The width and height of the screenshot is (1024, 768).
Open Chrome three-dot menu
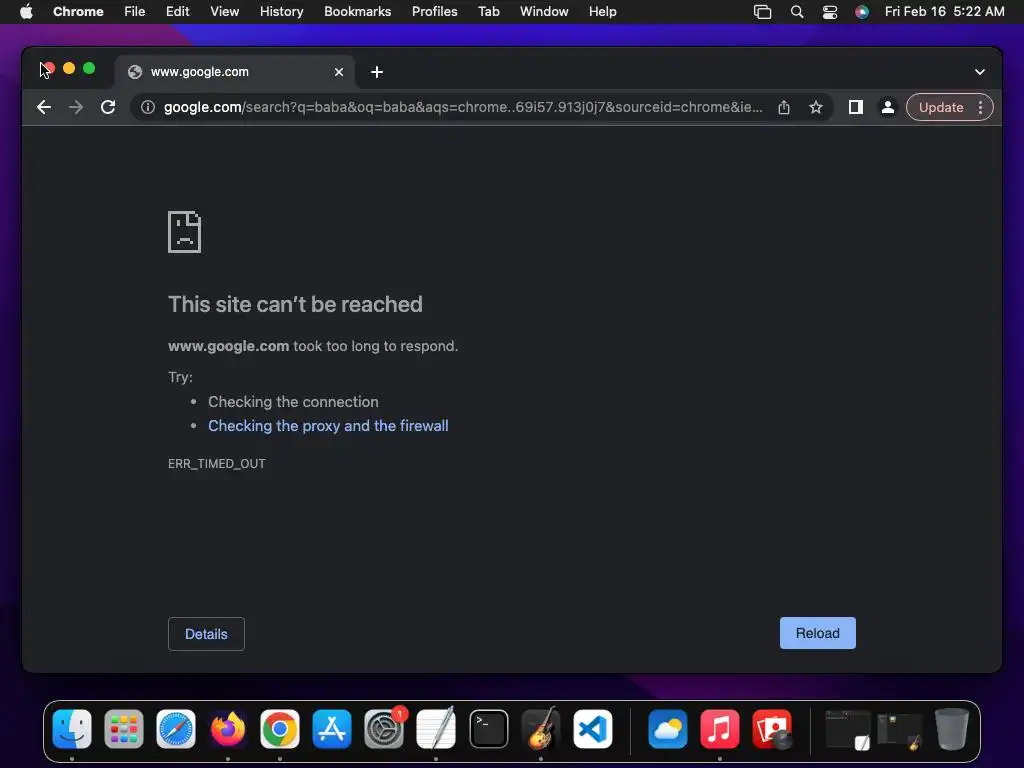click(x=980, y=107)
